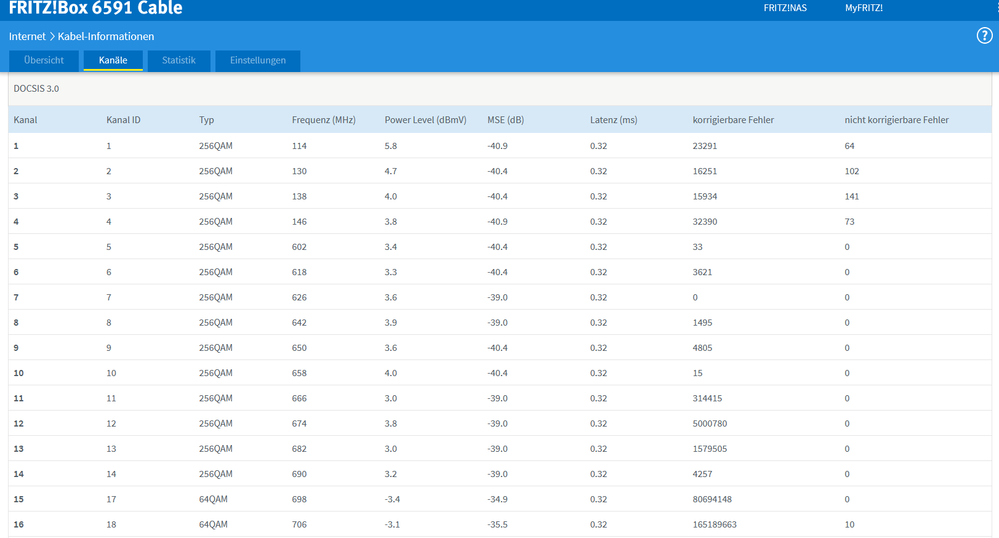Screen dimensions: 999x538
Task: Click the korrigierbare Fehler column header
Action: coord(733,120)
